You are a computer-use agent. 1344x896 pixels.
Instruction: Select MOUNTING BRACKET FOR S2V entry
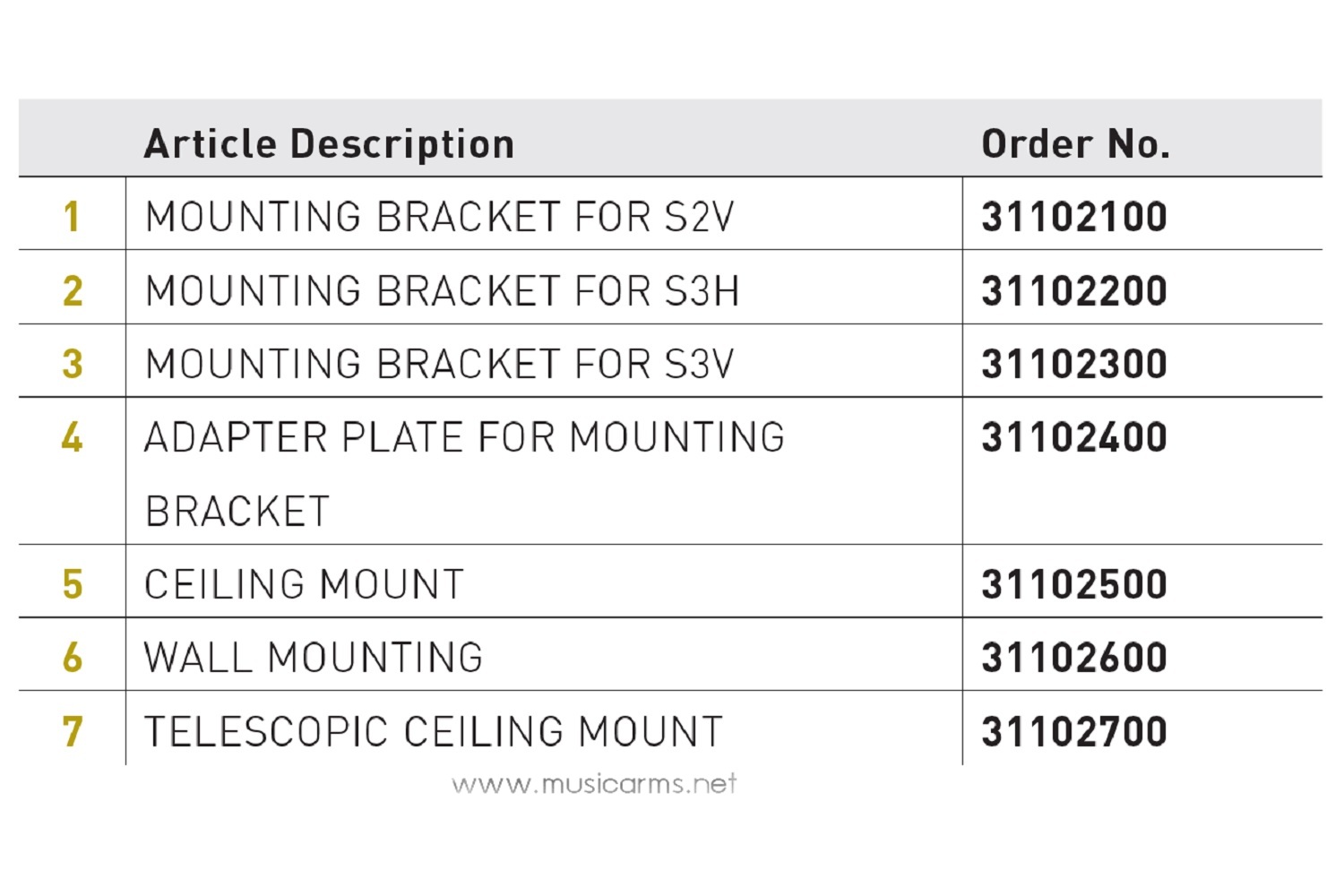click(439, 217)
